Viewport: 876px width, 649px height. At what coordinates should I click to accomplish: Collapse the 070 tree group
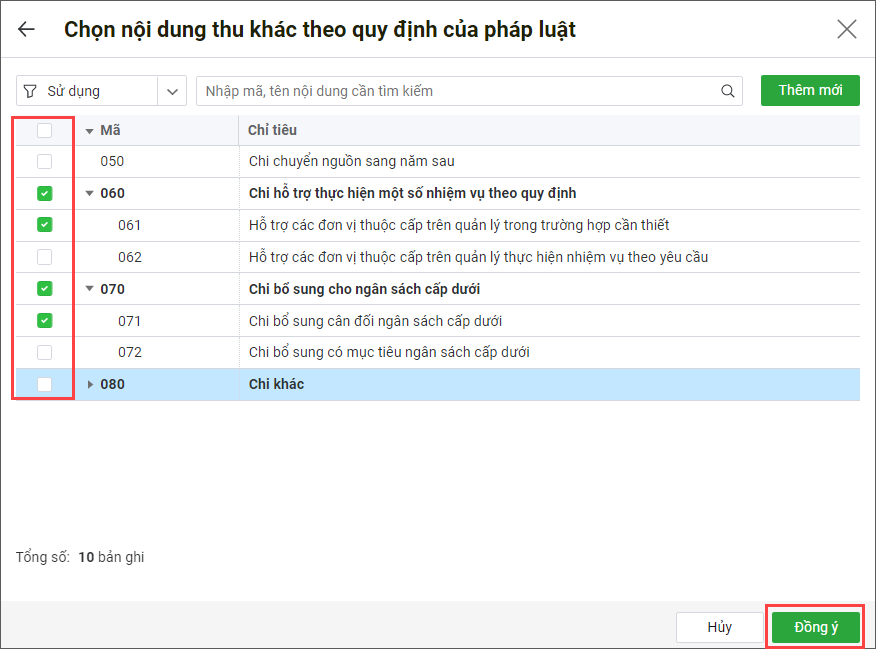(x=89, y=289)
